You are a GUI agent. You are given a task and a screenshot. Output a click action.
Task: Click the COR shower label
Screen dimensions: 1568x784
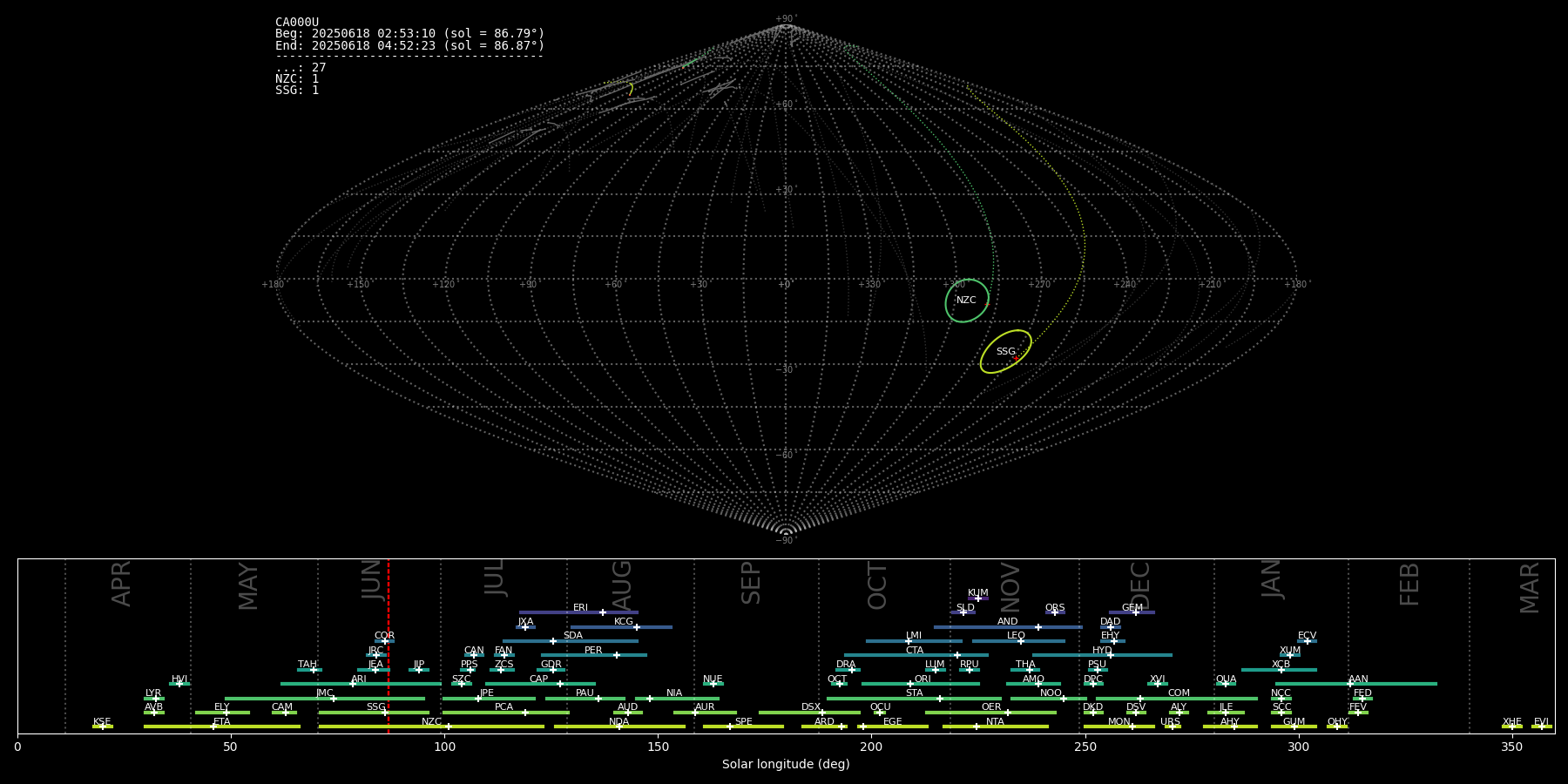(384, 636)
